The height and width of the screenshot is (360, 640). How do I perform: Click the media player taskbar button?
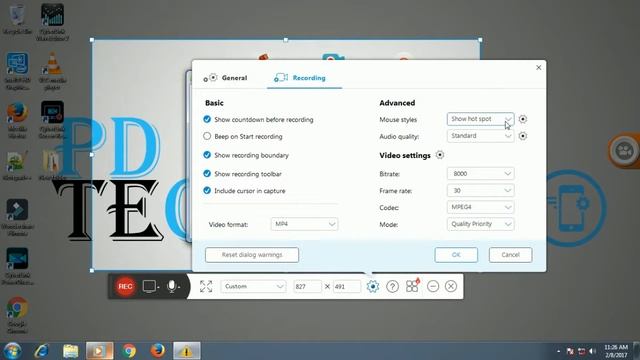click(x=100, y=351)
